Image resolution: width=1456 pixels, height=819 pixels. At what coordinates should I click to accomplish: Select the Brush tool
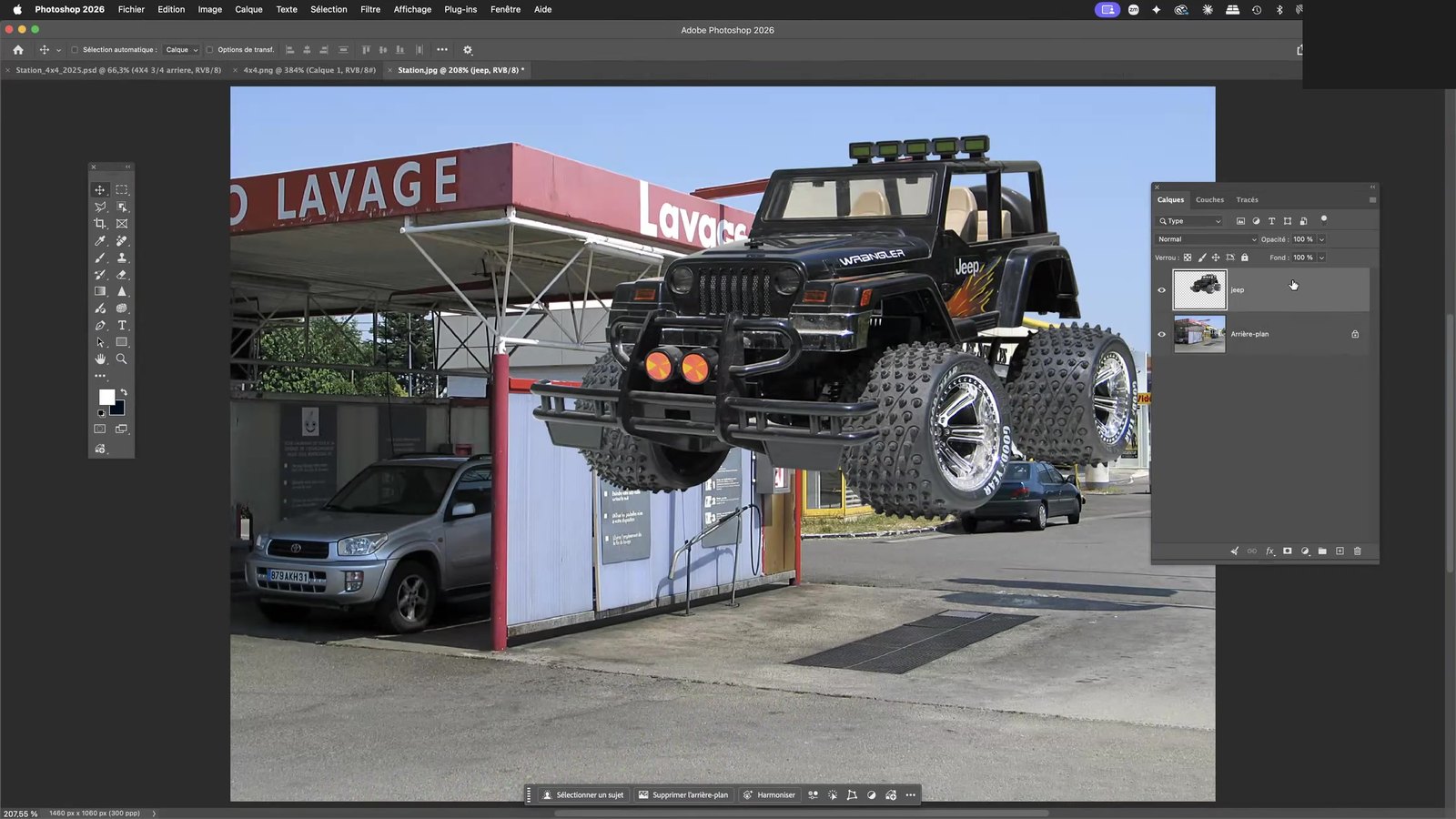pos(100,258)
